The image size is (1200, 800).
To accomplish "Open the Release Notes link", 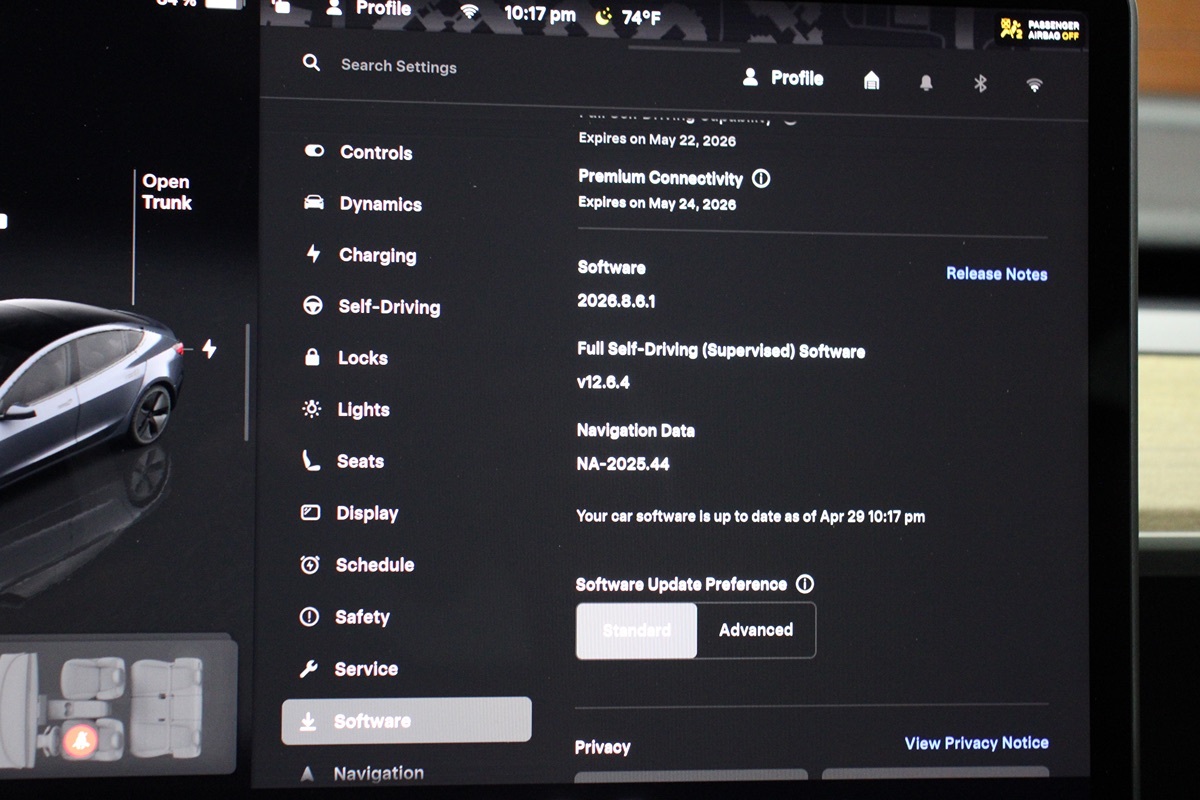I will pyautogui.click(x=997, y=274).
